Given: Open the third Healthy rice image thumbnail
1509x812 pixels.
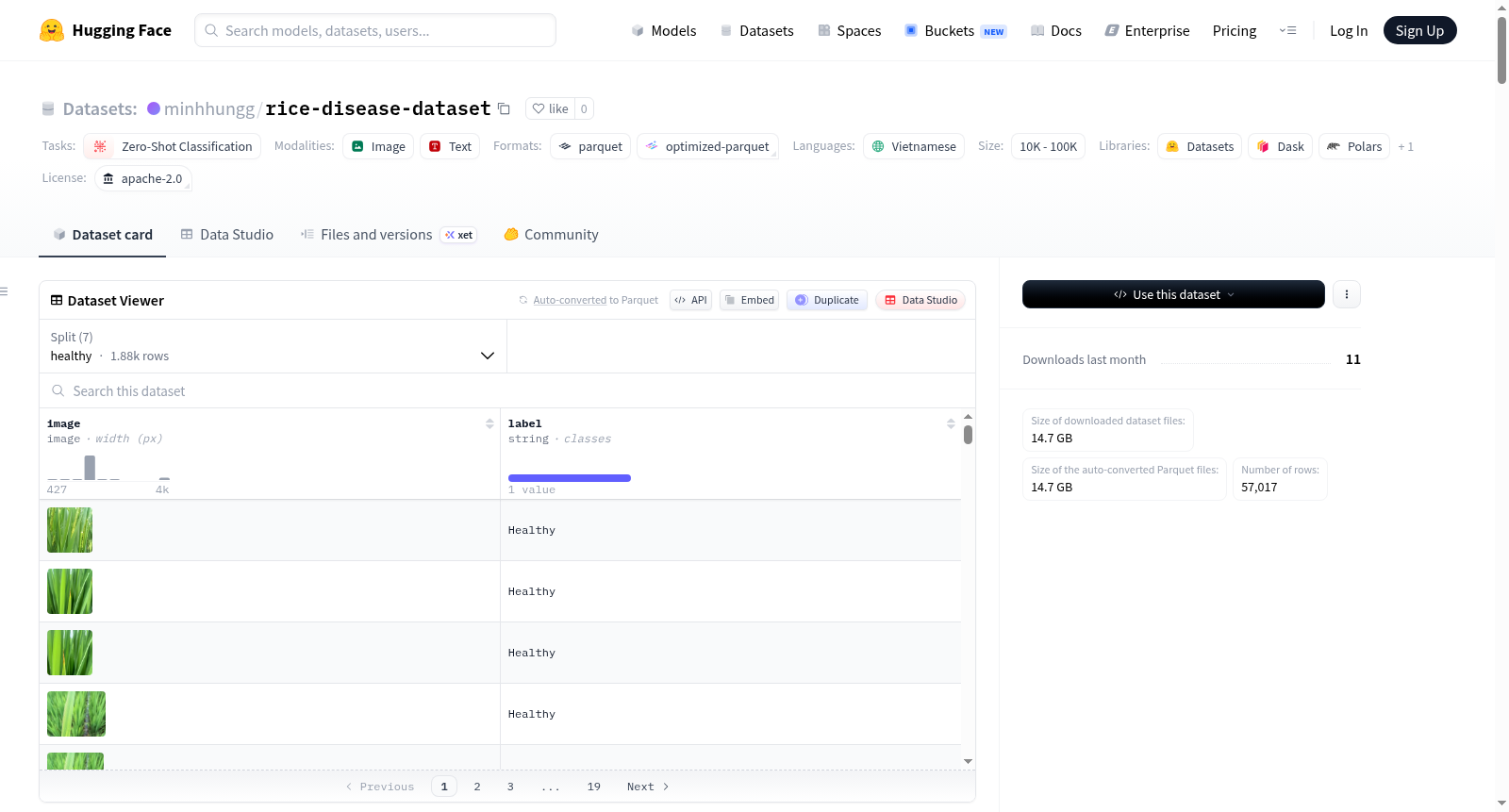Looking at the screenshot, I should 70,653.
